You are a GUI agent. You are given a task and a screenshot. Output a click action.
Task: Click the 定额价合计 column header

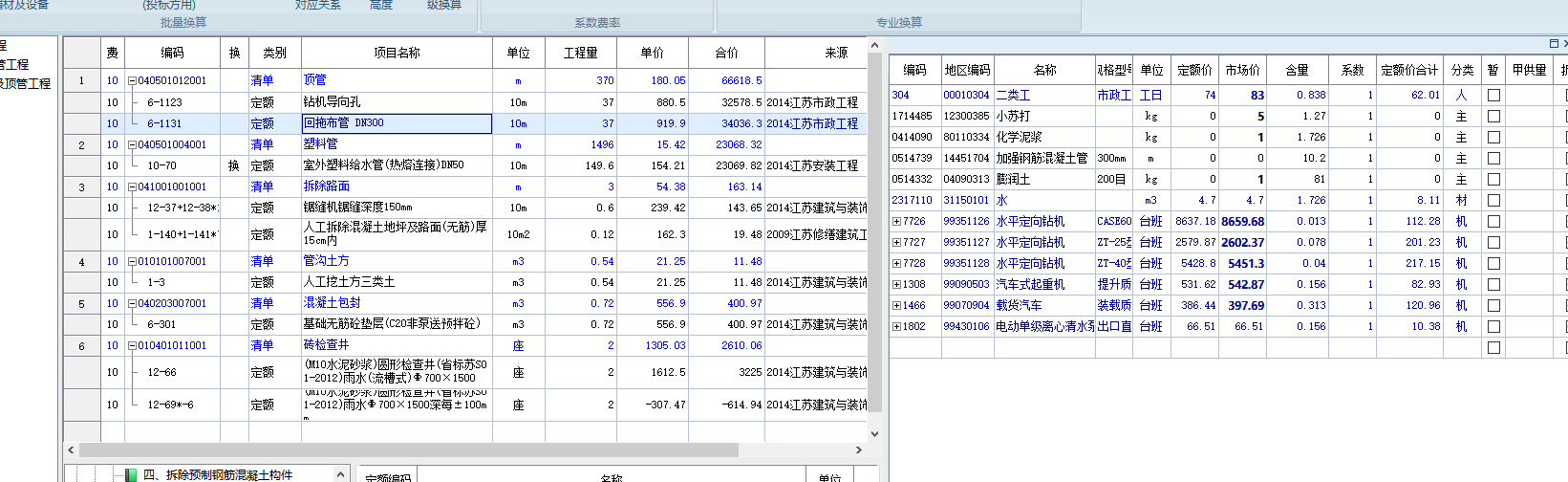coord(1409,70)
